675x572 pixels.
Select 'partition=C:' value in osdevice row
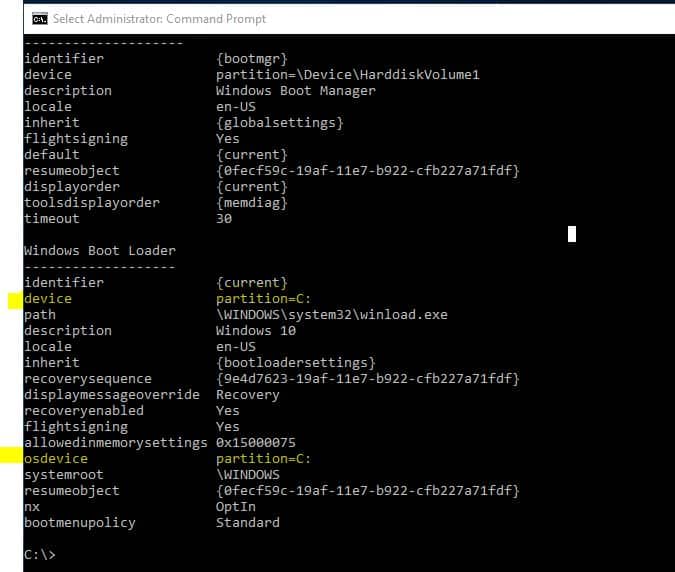tap(263, 458)
